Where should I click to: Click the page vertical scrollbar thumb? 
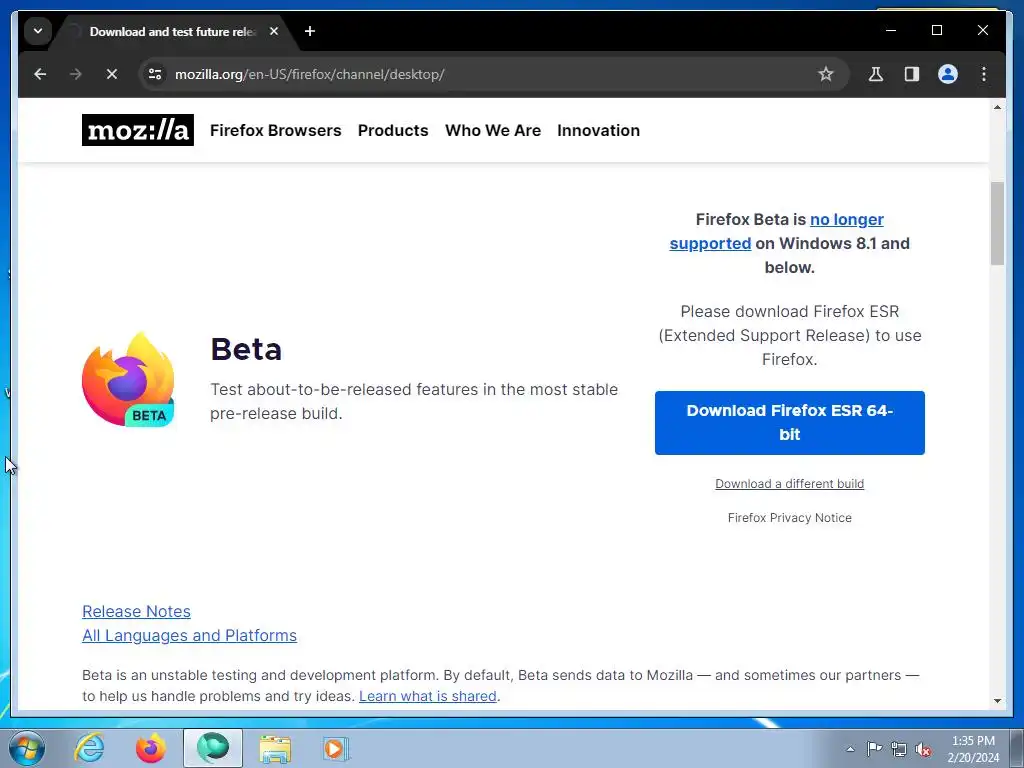[x=997, y=223]
